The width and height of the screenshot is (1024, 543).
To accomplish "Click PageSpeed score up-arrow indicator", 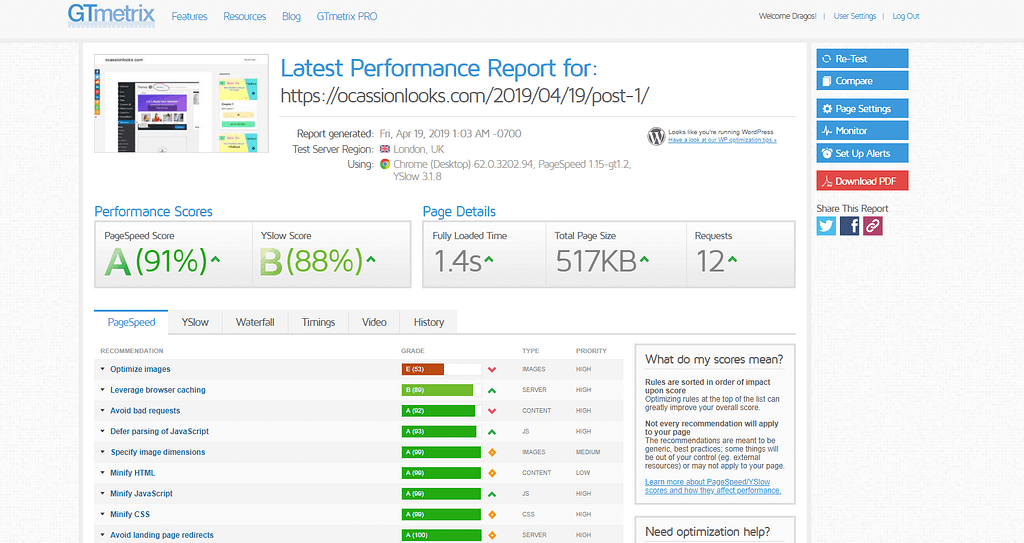I will point(216,260).
